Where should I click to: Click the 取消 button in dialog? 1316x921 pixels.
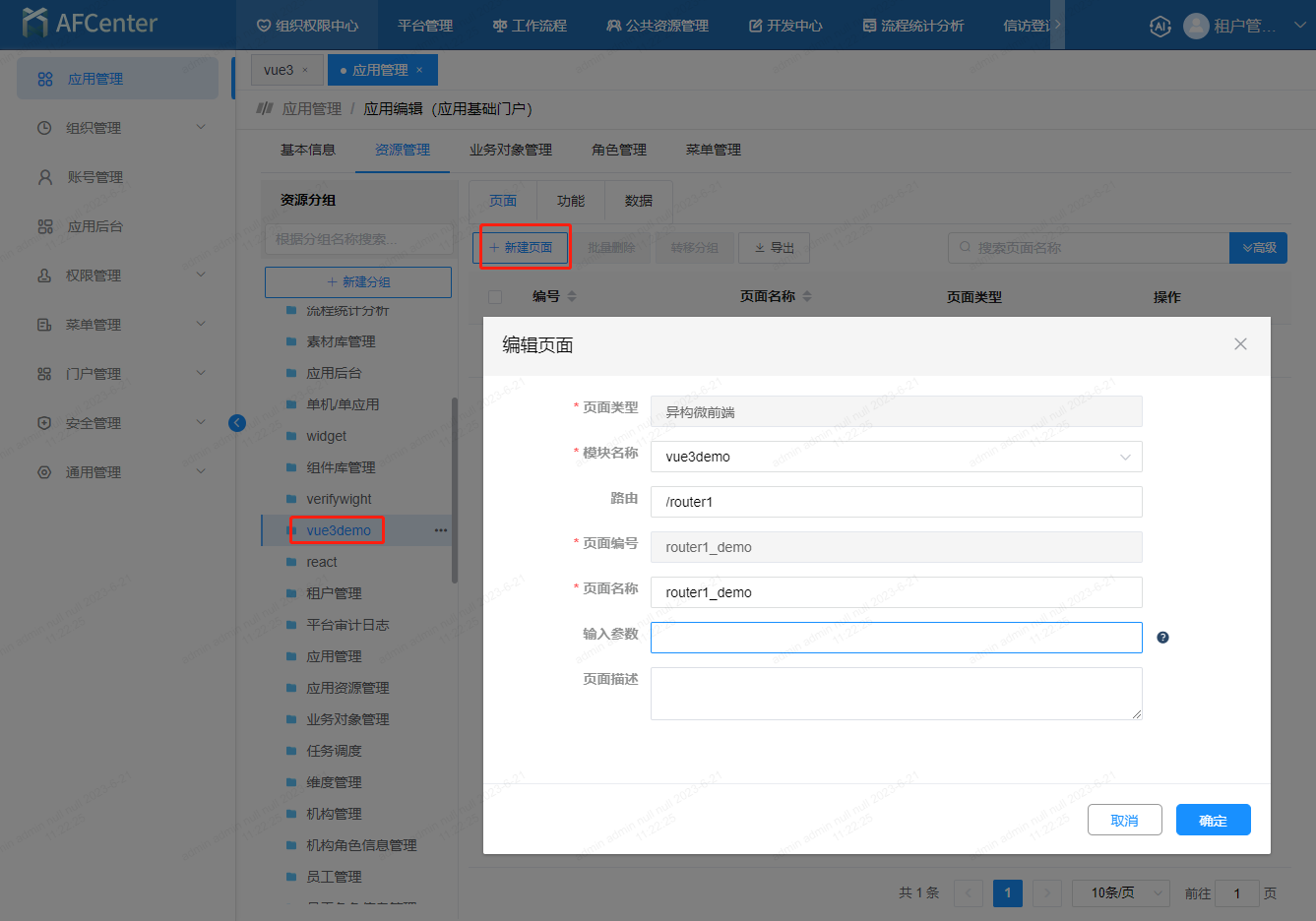[1124, 821]
